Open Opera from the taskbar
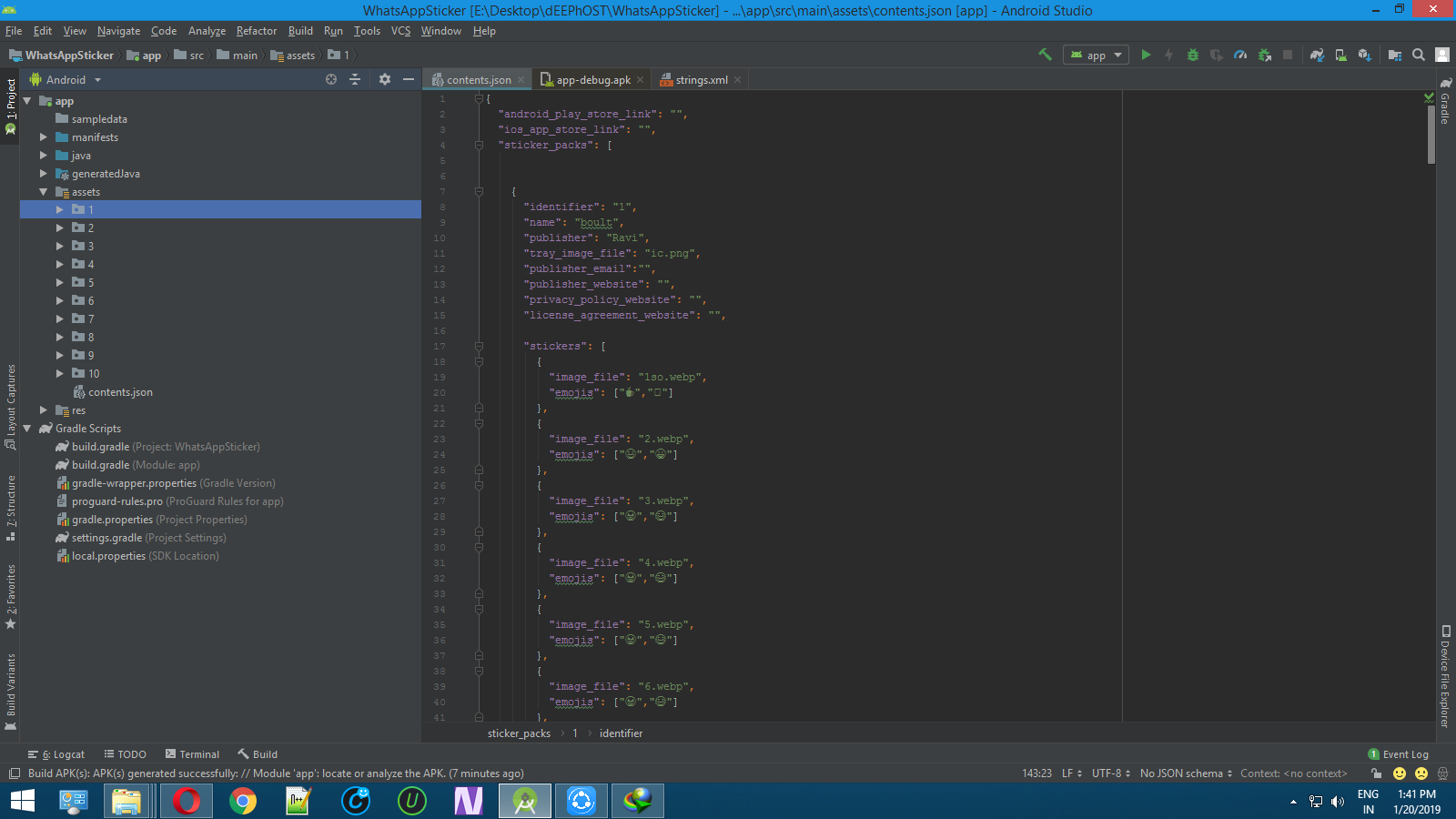The image size is (1456, 819). [187, 801]
